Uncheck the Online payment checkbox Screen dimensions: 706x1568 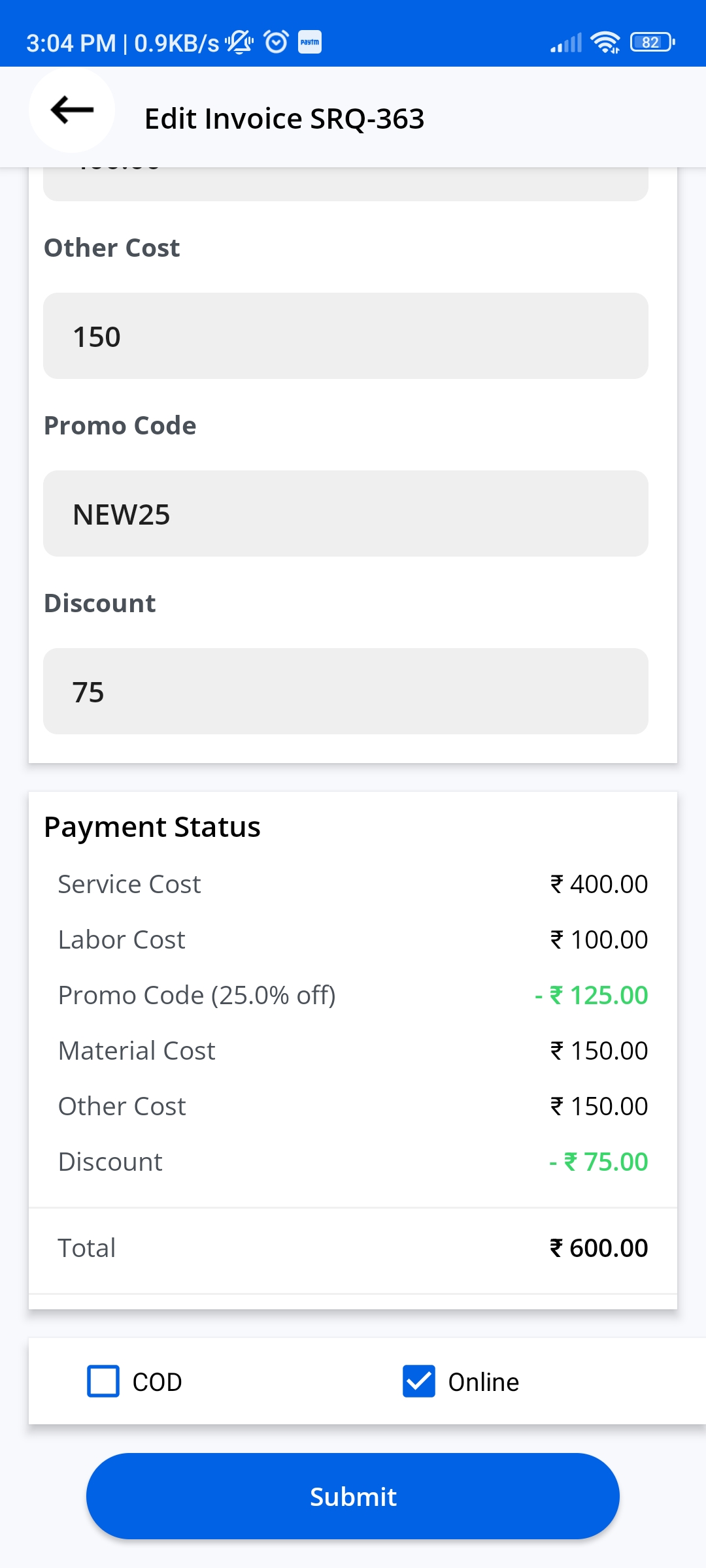click(x=419, y=1381)
